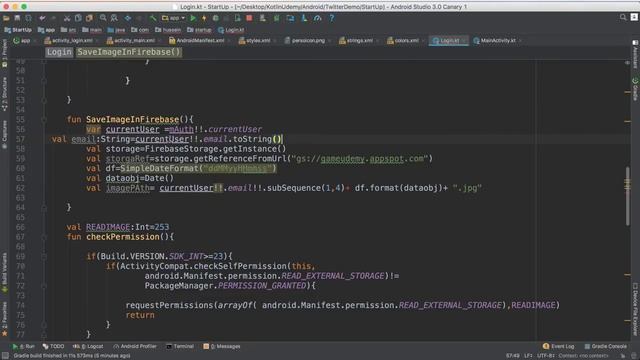This screenshot has height=360, width=640.
Task: Open the Run tool window
Action: (x=24, y=346)
